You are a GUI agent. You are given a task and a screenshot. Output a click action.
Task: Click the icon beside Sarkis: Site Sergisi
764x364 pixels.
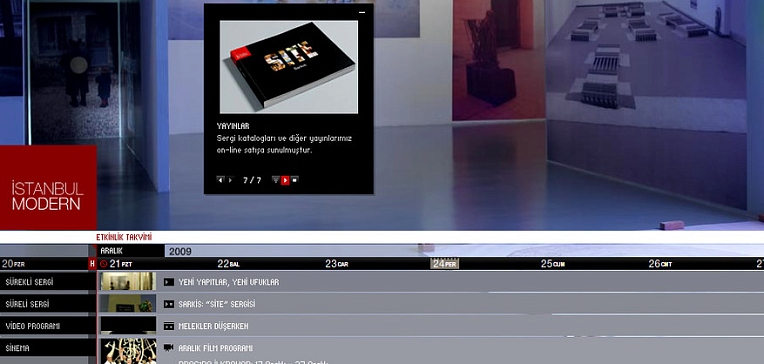(169, 304)
